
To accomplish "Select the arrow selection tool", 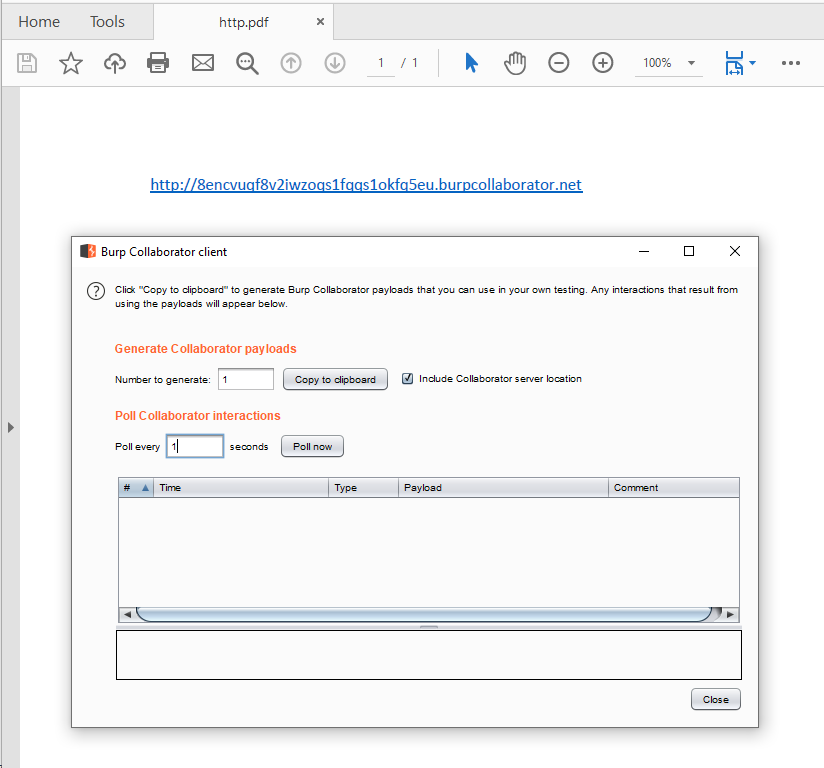I will coord(471,63).
